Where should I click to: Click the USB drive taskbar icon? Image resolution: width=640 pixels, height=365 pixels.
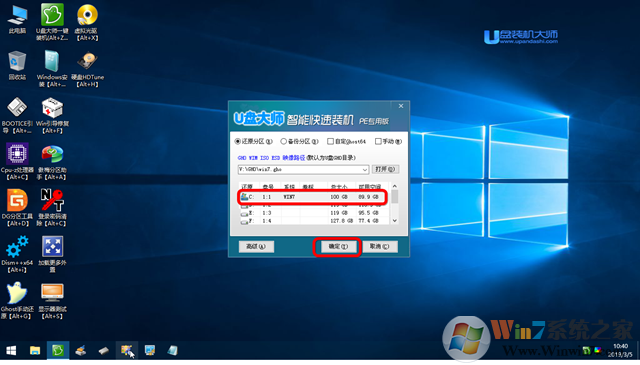(104, 351)
